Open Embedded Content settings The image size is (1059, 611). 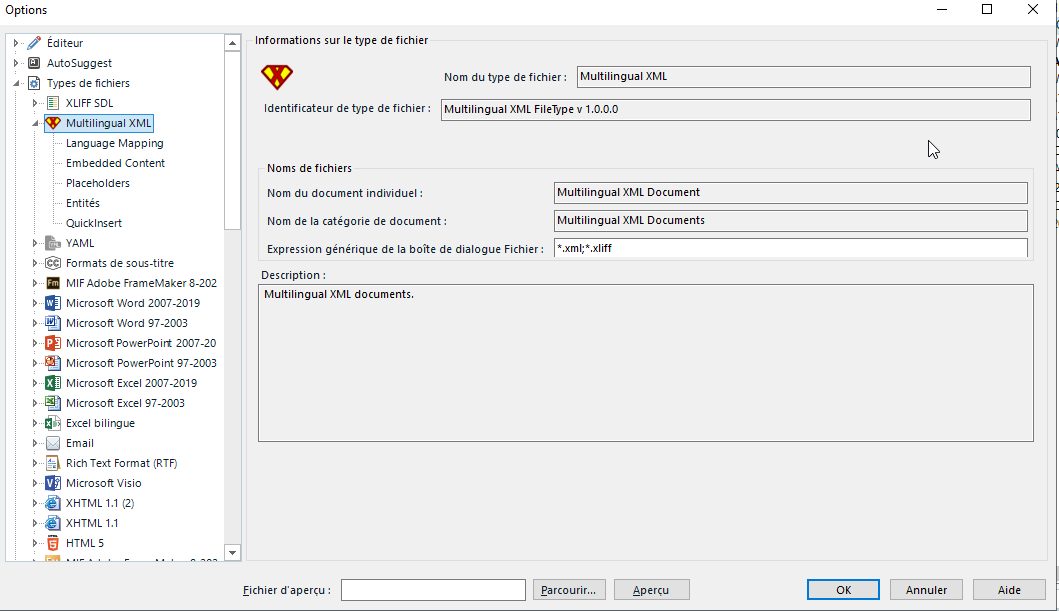tap(115, 163)
